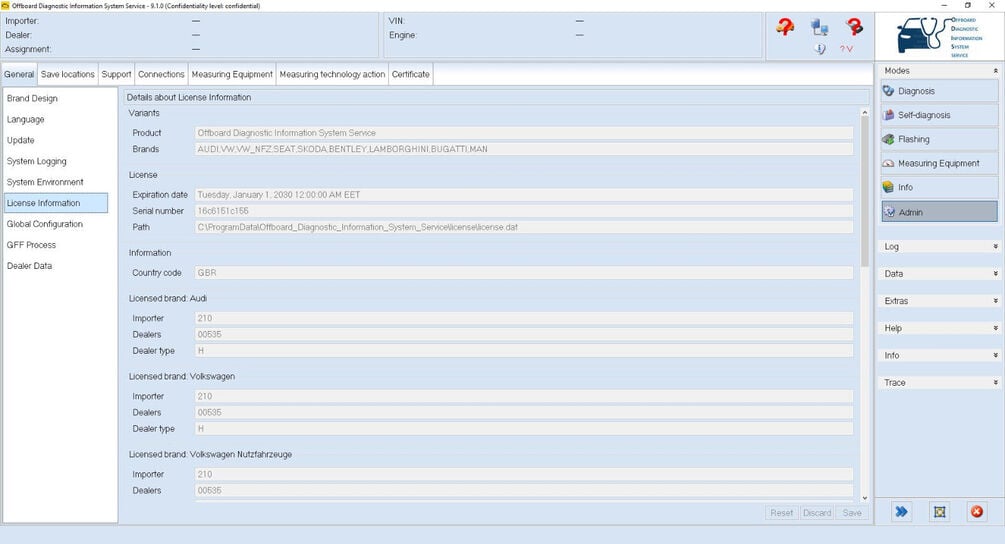Click the yellow ODIS app icon in title bar

pyautogui.click(x=6, y=5)
